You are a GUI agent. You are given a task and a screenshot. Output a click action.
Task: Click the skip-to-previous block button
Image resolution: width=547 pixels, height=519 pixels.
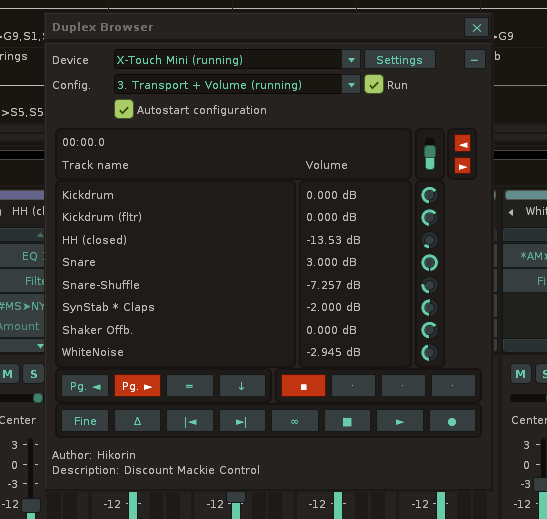[x=190, y=421]
